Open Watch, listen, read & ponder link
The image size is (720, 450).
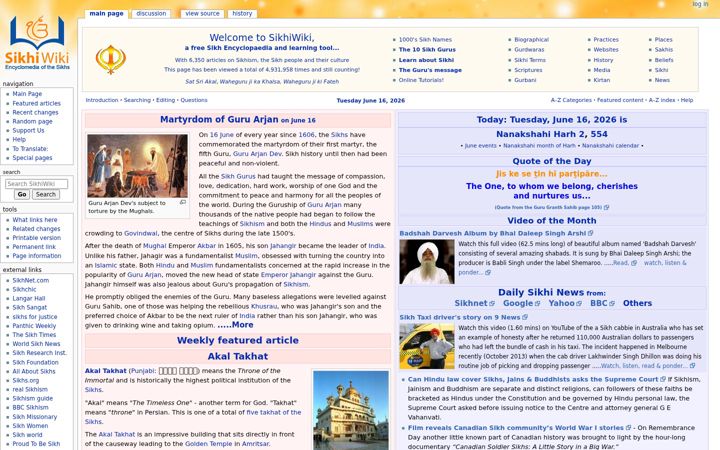(x=644, y=366)
